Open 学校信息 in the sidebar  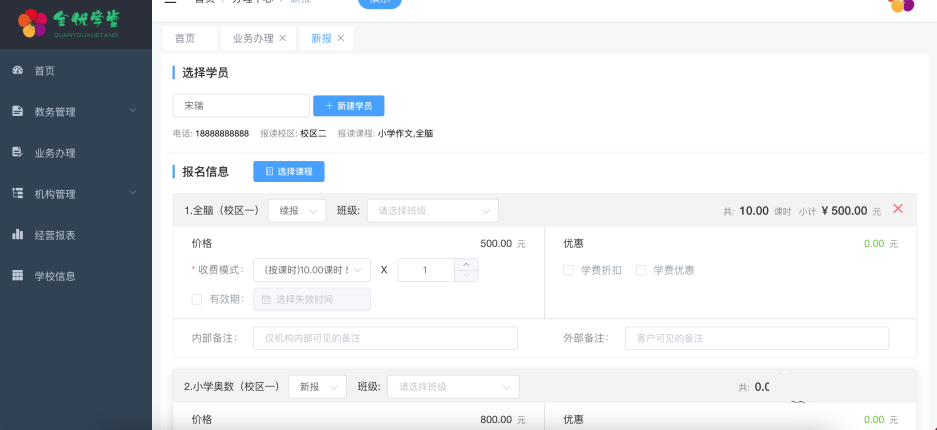[54, 276]
